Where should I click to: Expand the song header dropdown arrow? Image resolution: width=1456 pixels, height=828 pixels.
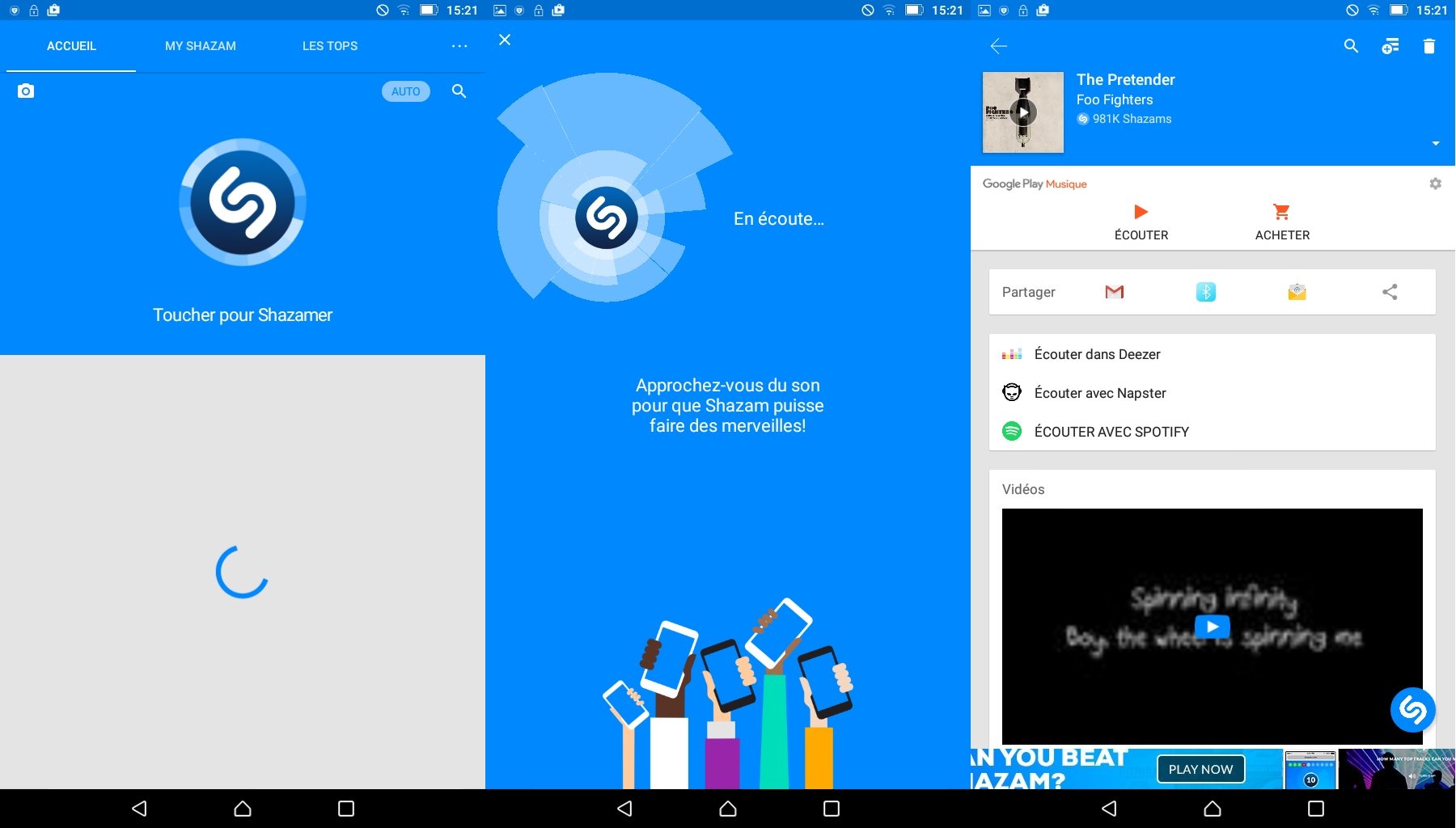click(x=1436, y=143)
